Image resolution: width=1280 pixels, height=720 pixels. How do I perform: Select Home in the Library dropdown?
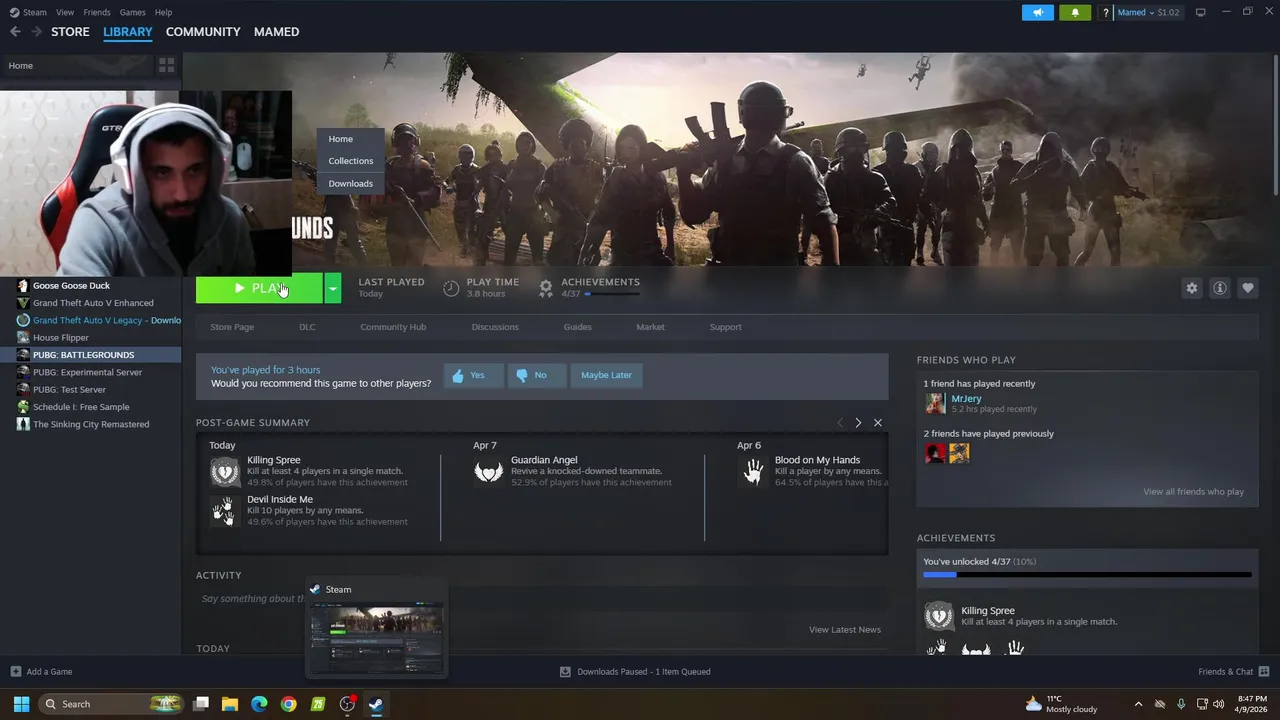pos(351,139)
